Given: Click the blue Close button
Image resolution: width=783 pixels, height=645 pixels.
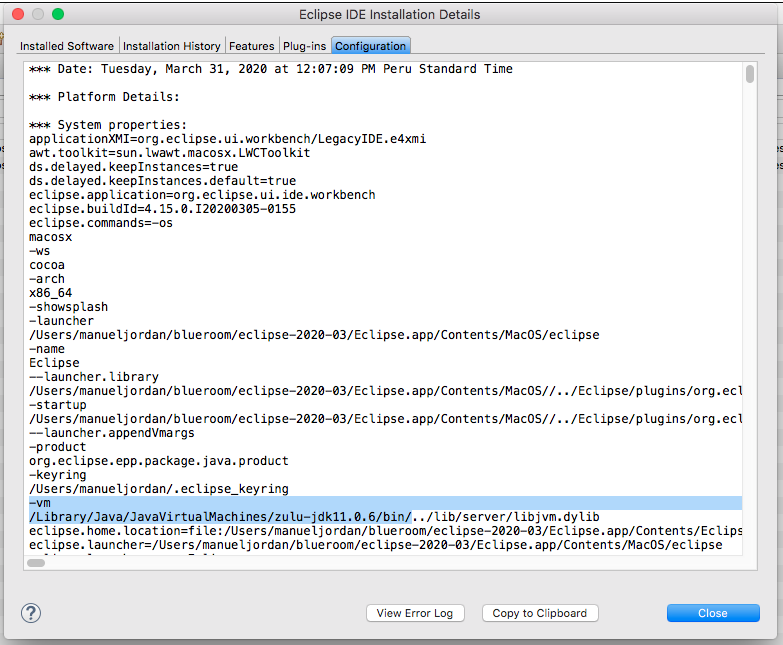Looking at the screenshot, I should (x=713, y=613).
